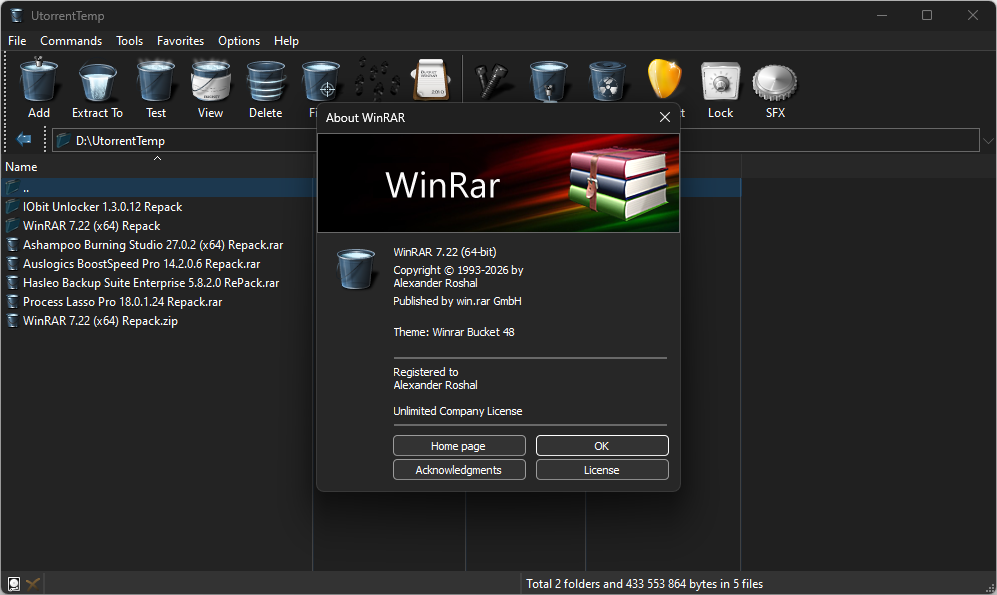This screenshot has width=997, height=595.
Task: Click the License button
Action: click(602, 470)
